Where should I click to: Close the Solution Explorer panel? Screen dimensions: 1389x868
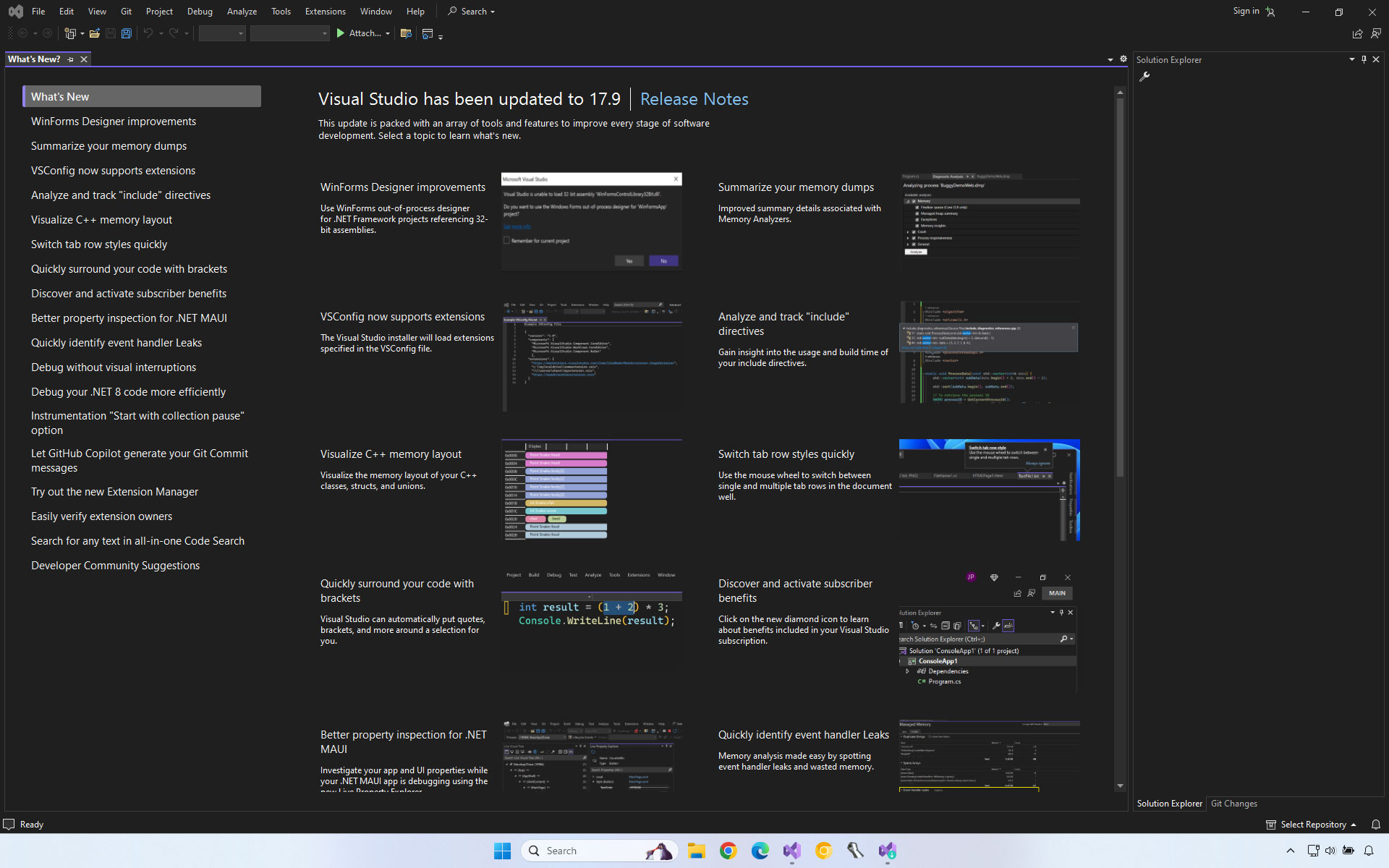(1376, 59)
